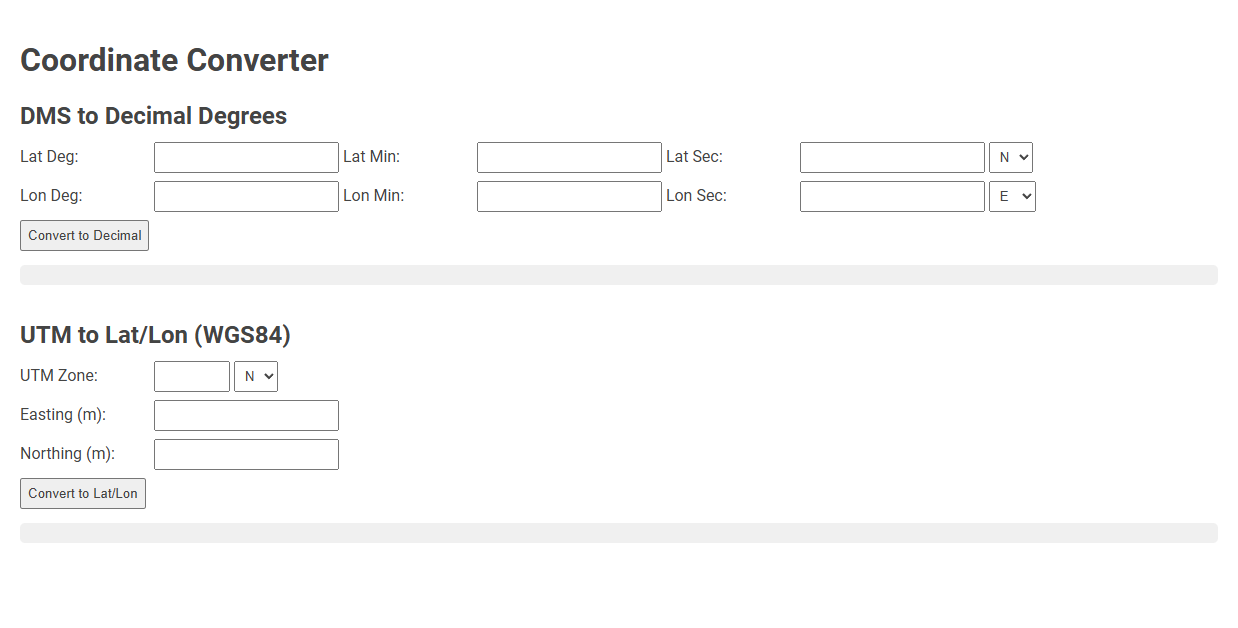This screenshot has width=1238, height=628.
Task: Click the Lon Deg input field
Action: tap(246, 196)
